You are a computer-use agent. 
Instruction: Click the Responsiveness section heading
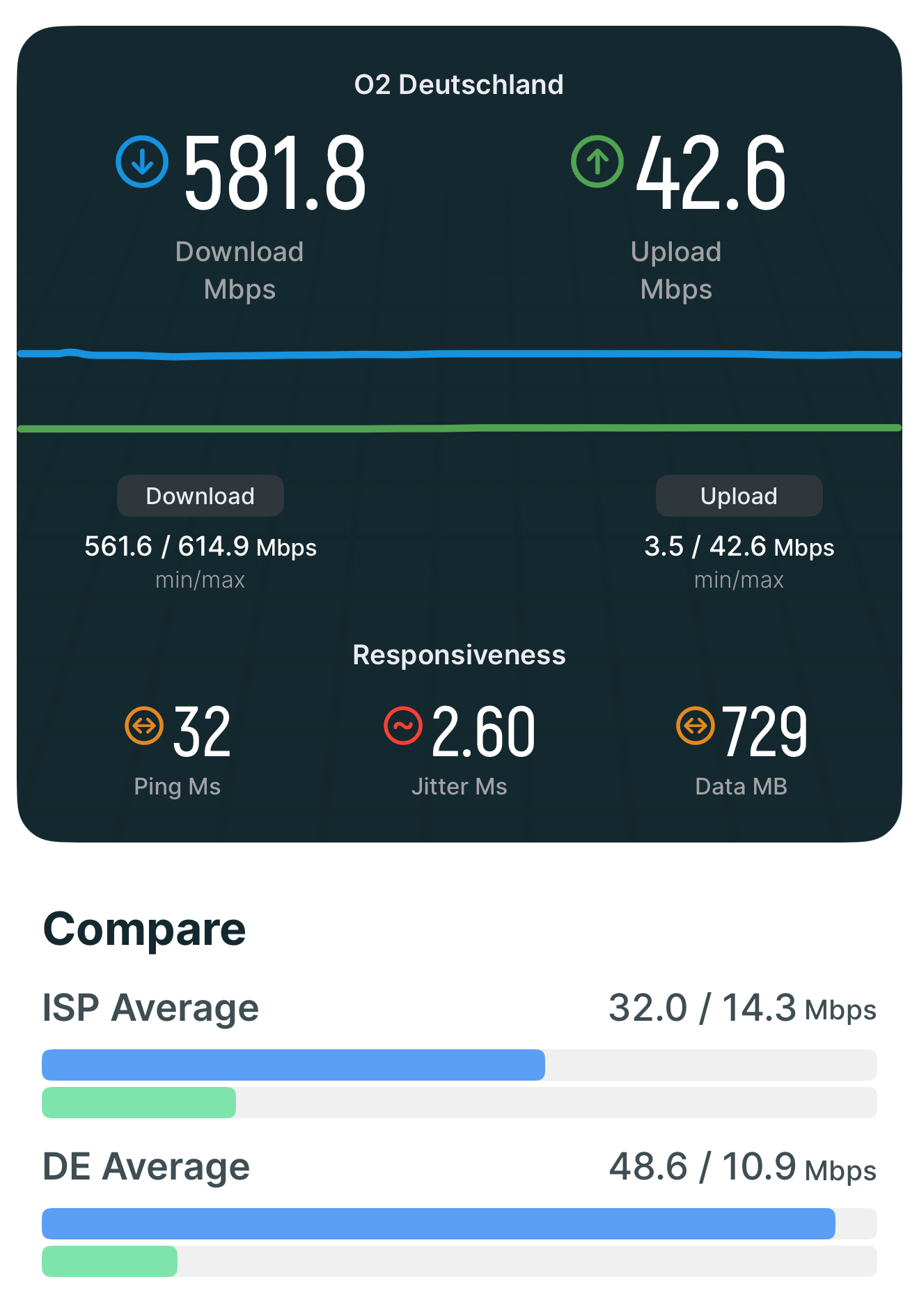(x=459, y=655)
